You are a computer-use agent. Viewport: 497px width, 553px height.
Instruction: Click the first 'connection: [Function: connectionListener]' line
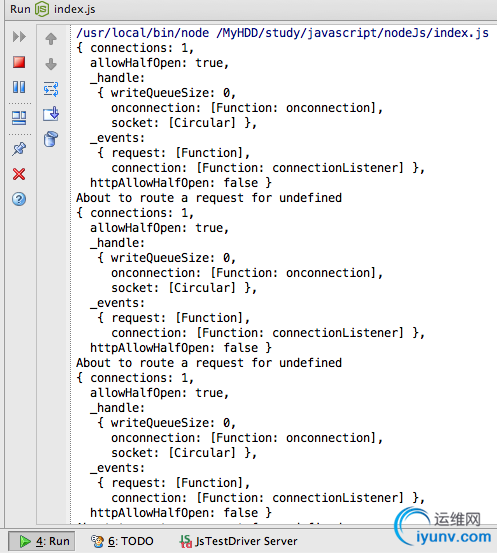tap(268, 168)
